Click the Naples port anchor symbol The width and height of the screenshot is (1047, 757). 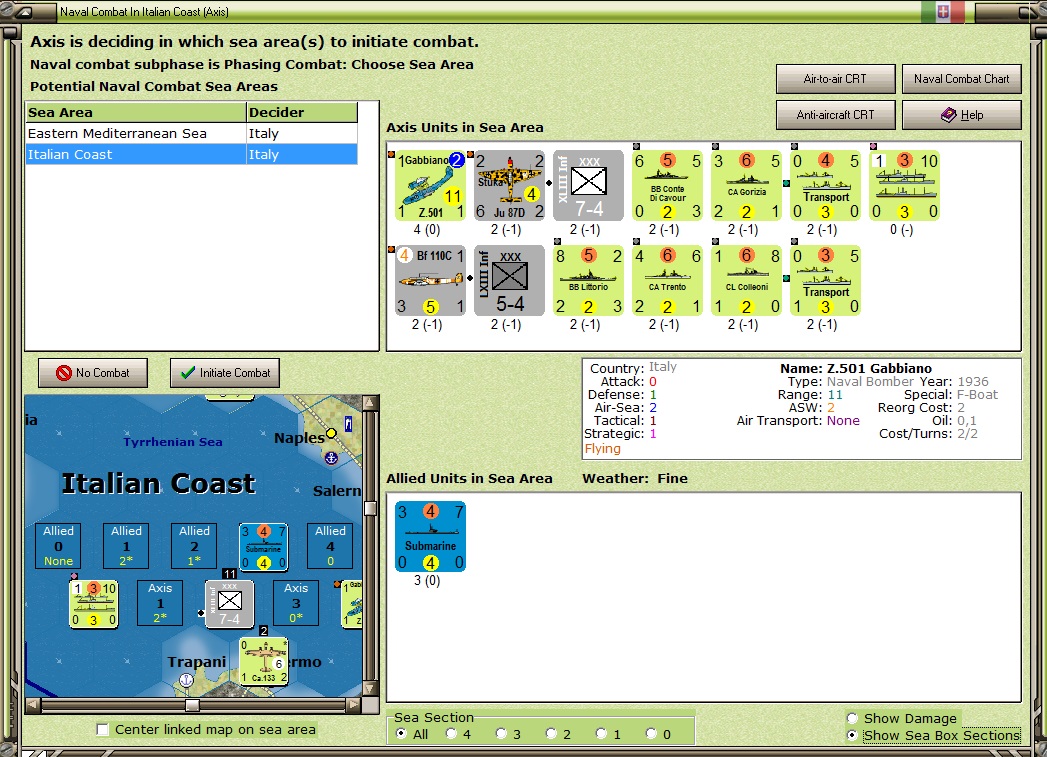coord(331,458)
